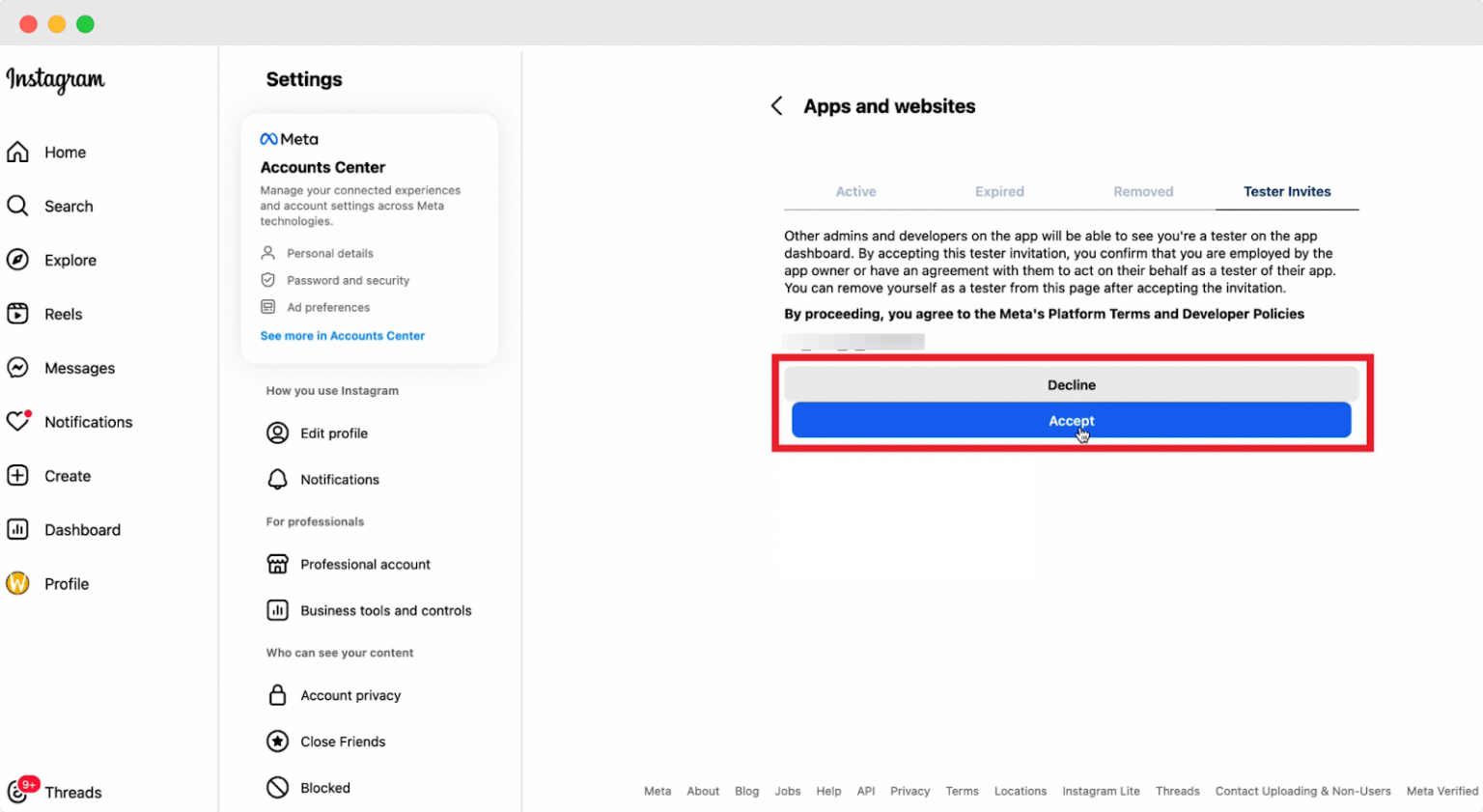Decline the tester invitation
The height and width of the screenshot is (812, 1483).
(x=1072, y=384)
